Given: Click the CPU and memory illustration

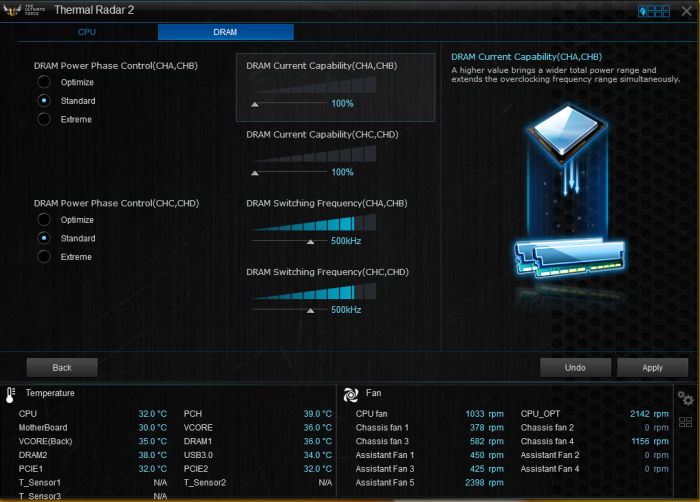Looking at the screenshot, I should pos(569,192).
